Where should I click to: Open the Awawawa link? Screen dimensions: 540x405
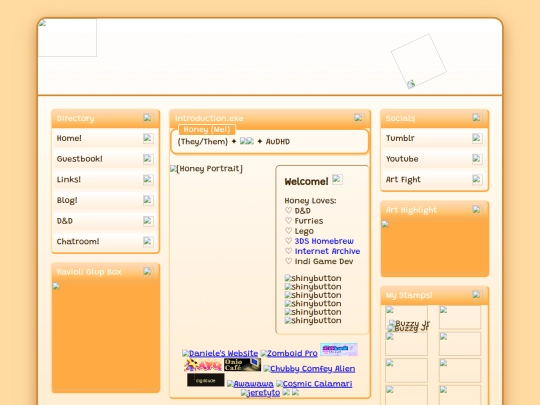click(250, 384)
